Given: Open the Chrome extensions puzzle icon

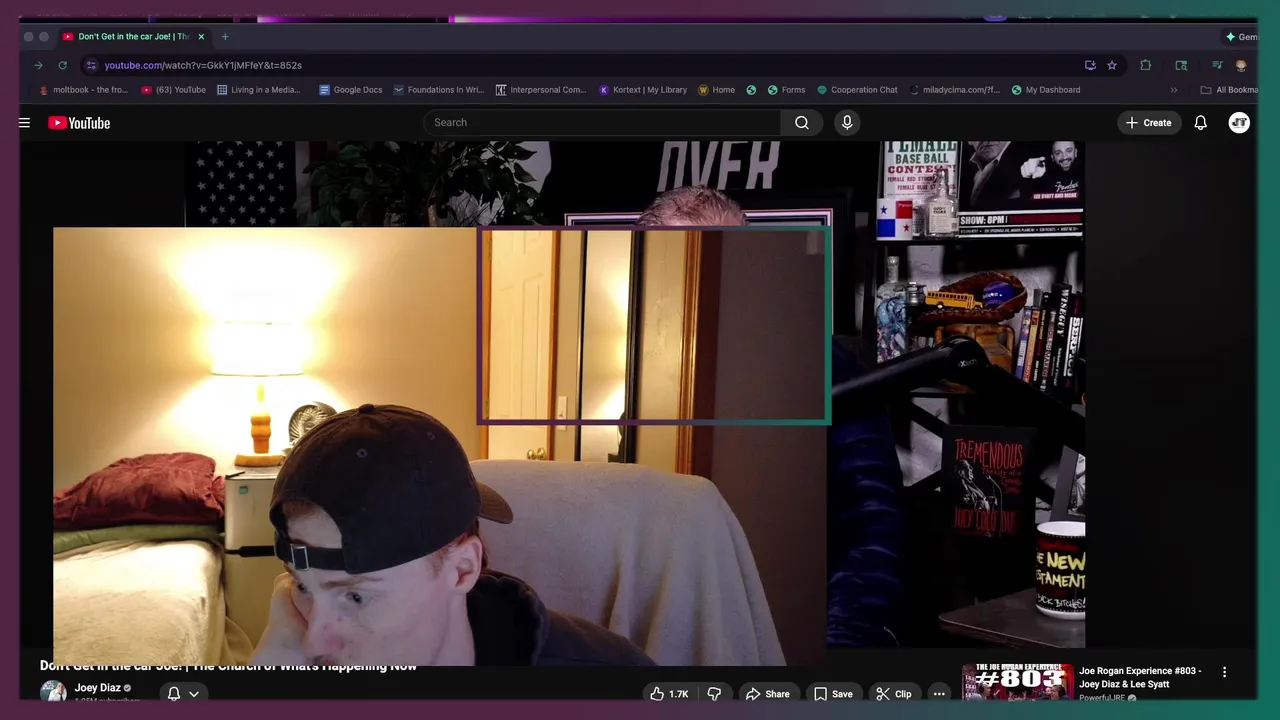Looking at the screenshot, I should (x=1146, y=65).
